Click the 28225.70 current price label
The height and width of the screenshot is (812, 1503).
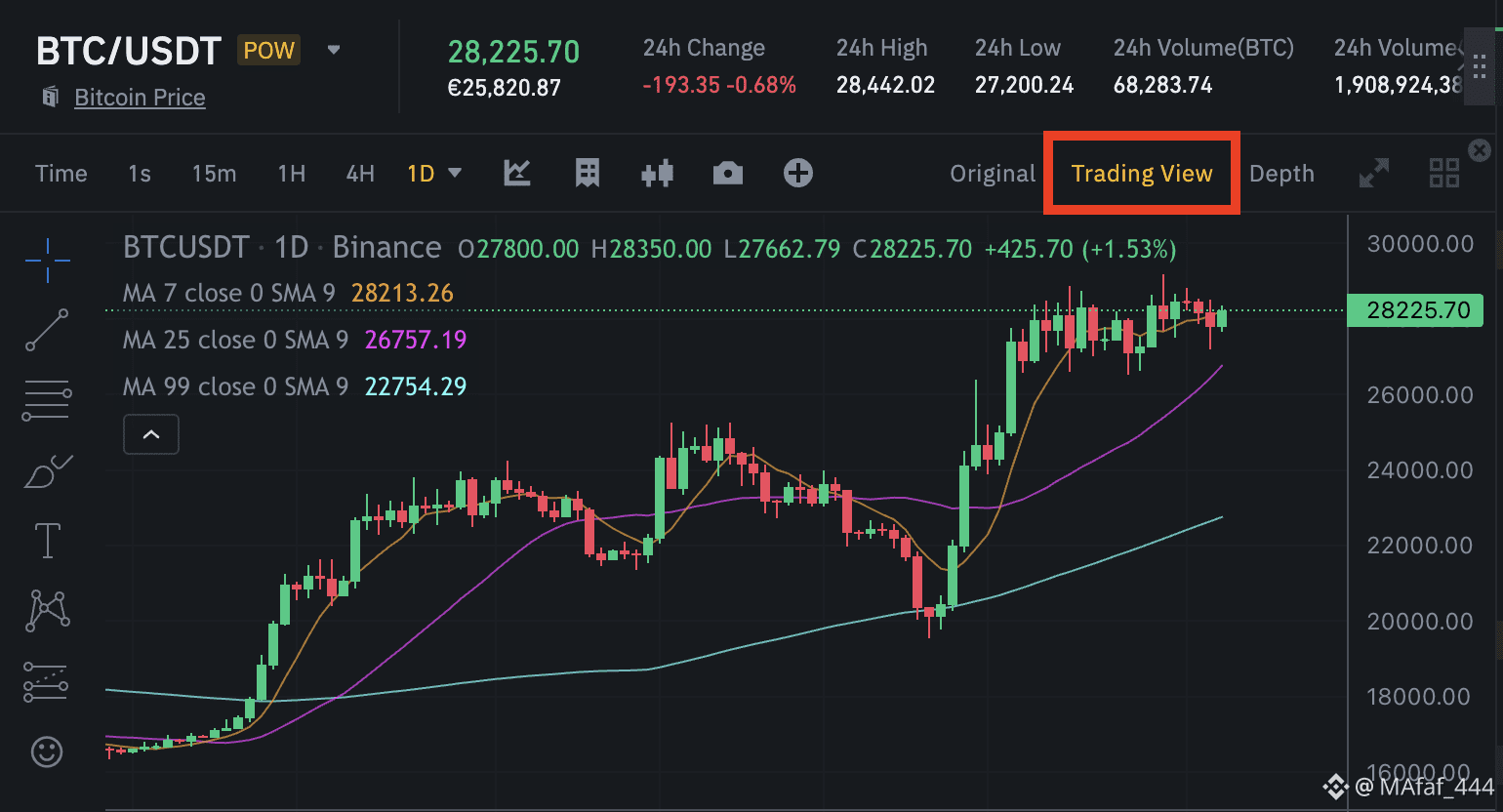1417,310
